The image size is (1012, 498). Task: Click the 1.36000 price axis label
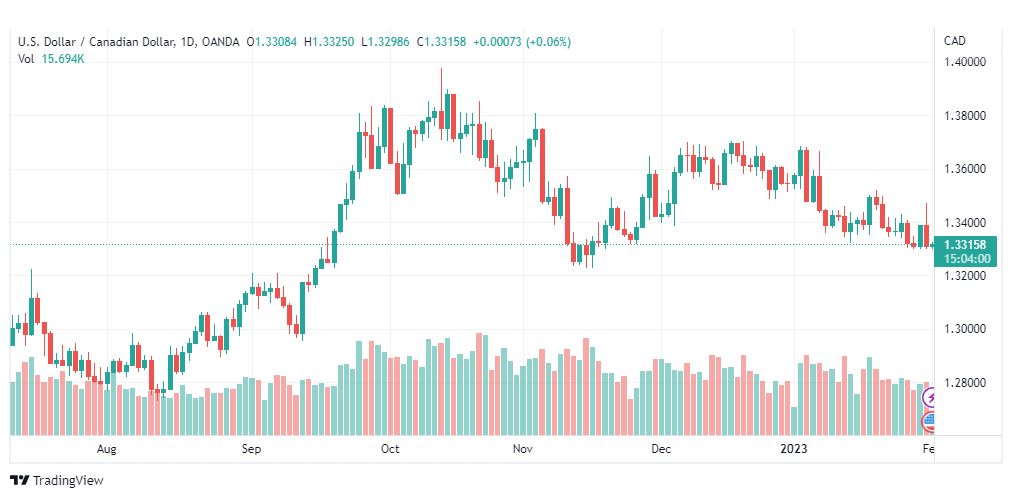point(965,169)
